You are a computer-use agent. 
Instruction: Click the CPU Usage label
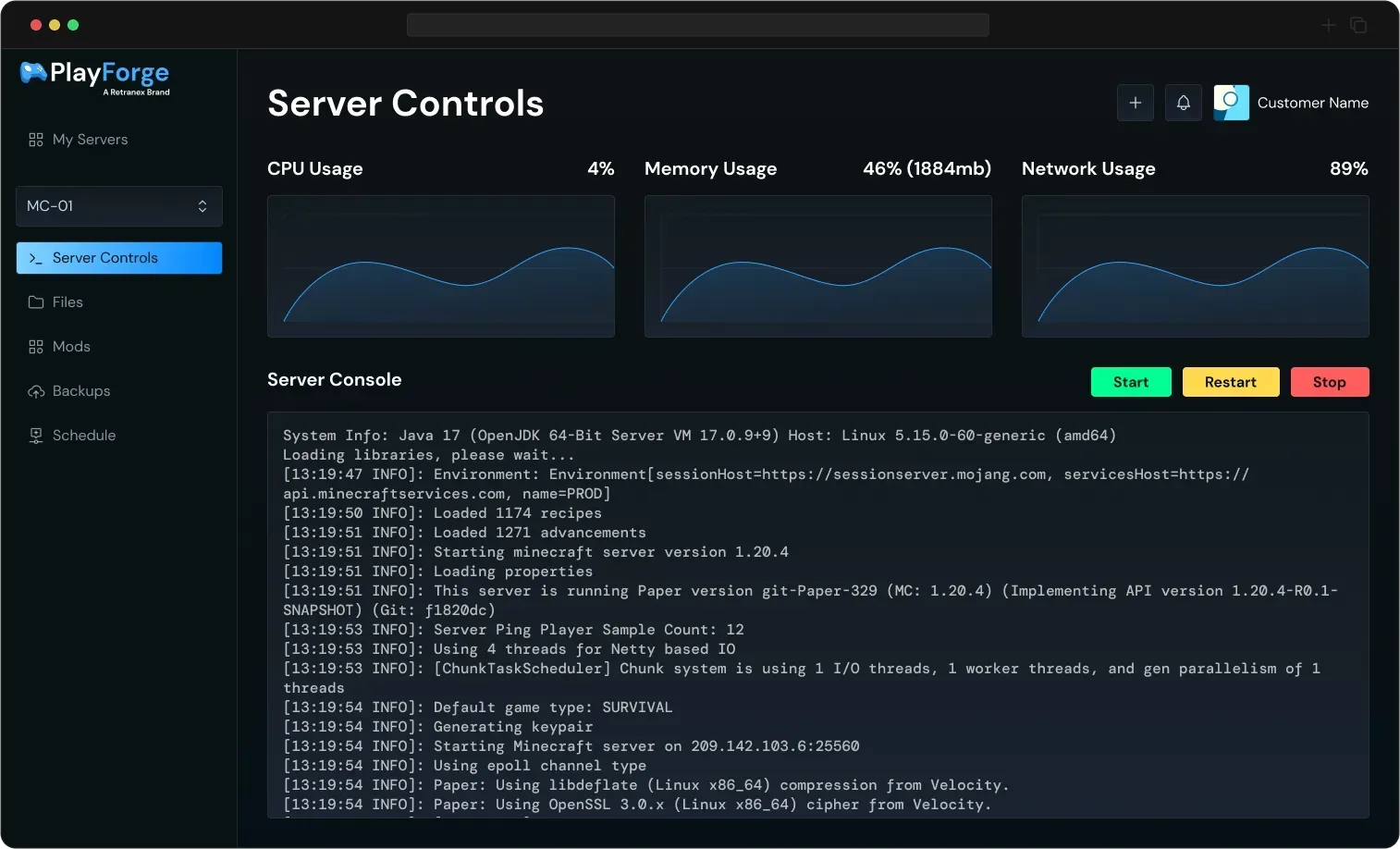315,168
